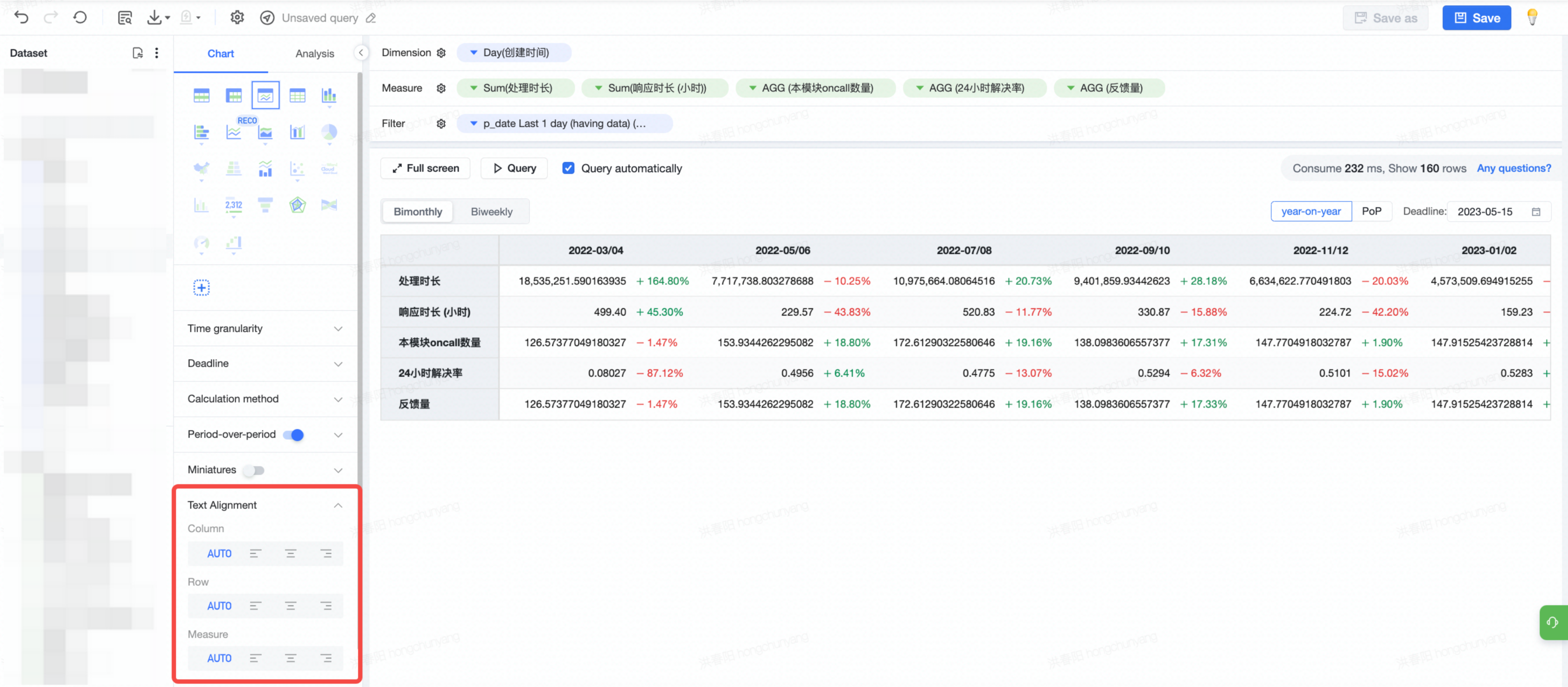Set Column alignment to AUTO
This screenshot has width=1568, height=687.
pos(219,554)
